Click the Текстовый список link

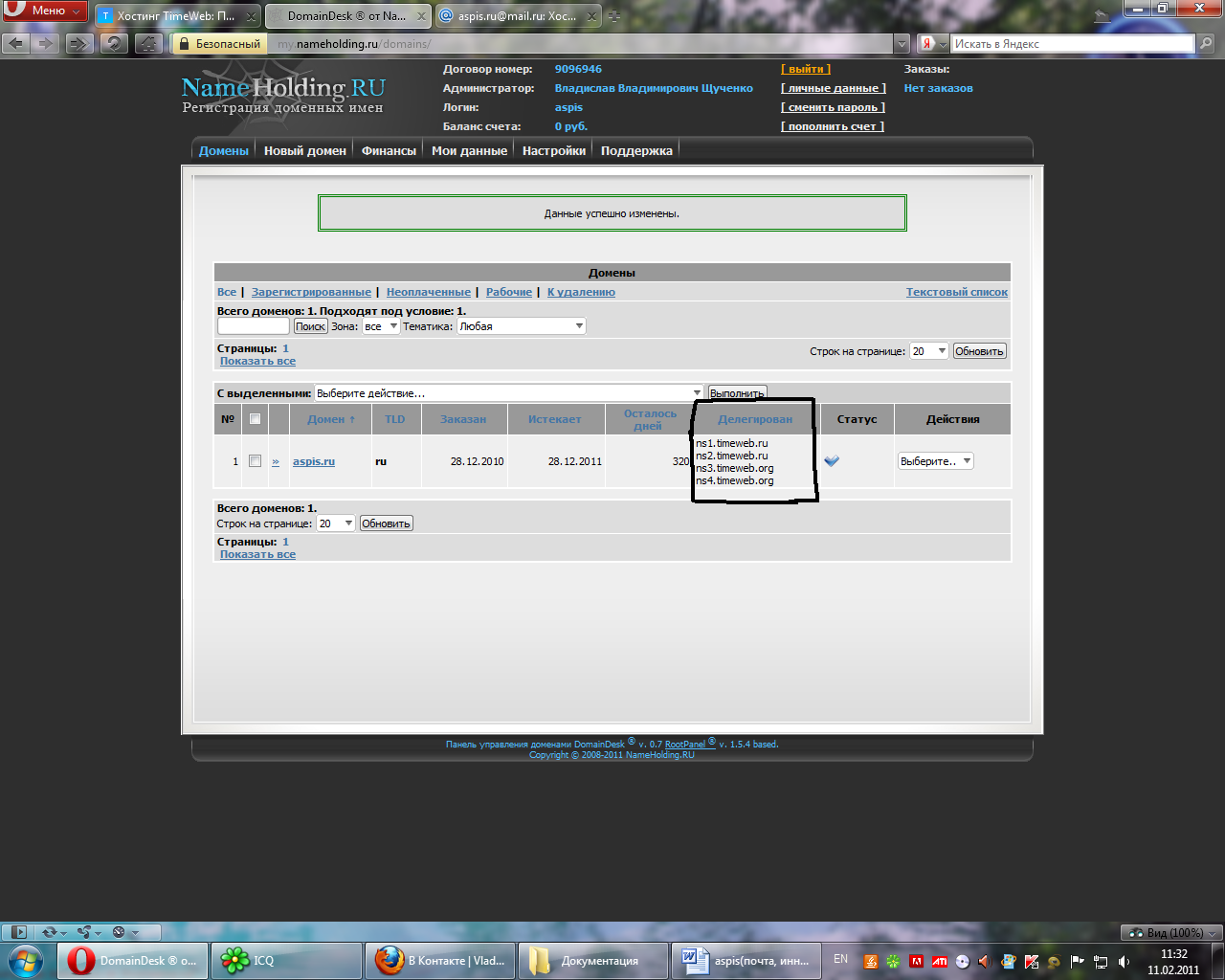pyautogui.click(x=956, y=292)
